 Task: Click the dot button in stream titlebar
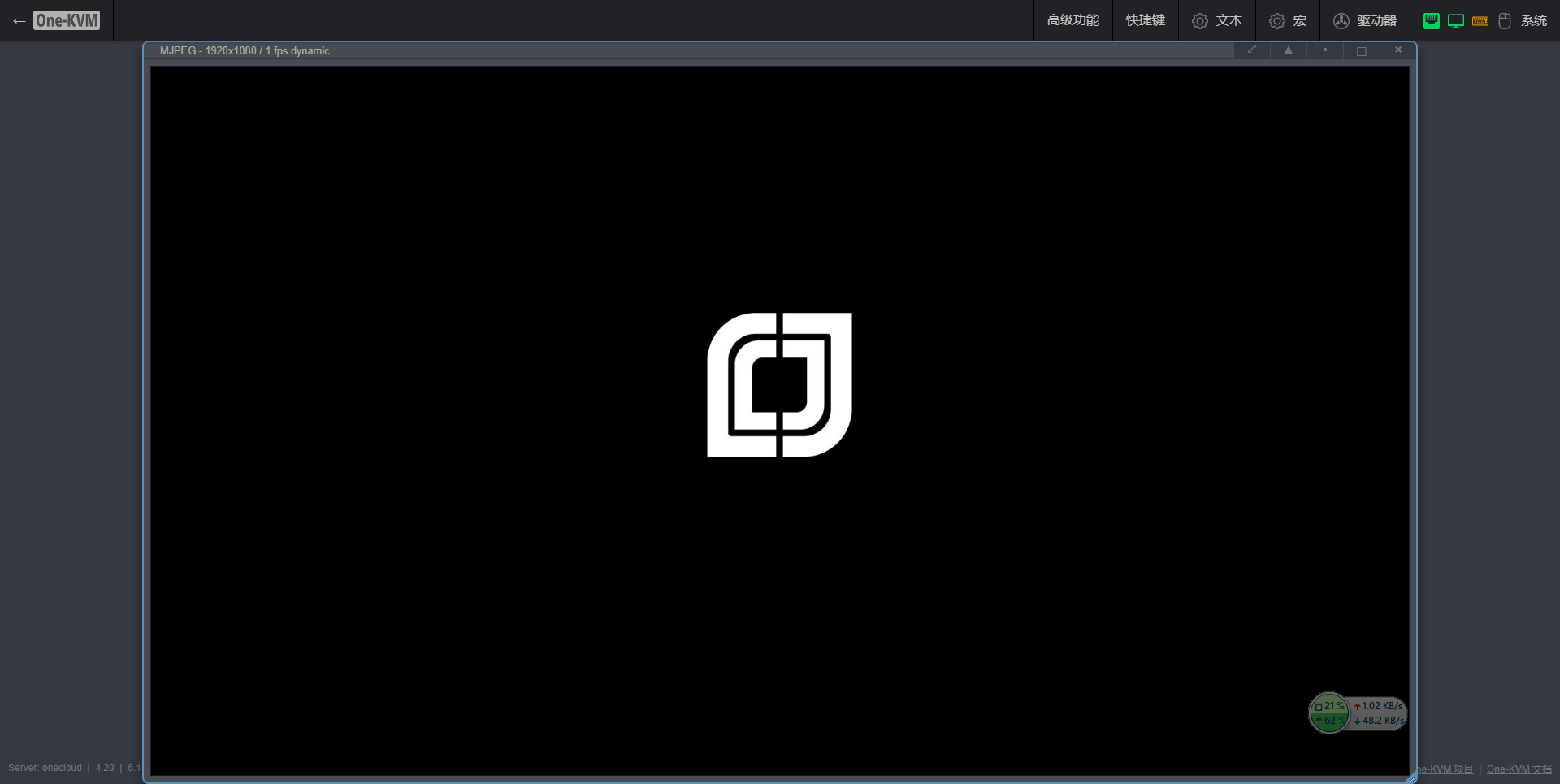[x=1325, y=50]
